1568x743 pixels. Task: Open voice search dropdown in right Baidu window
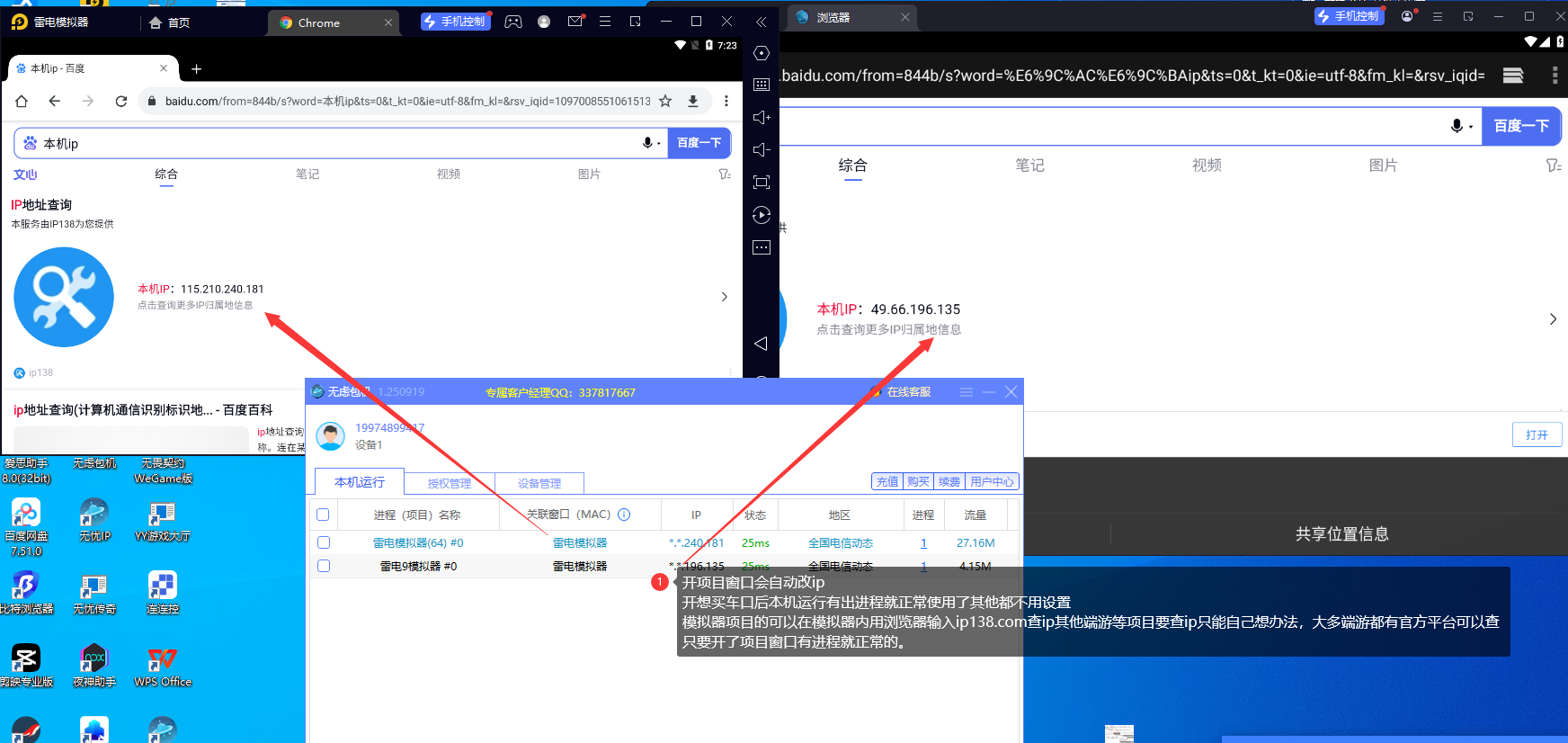1462,126
